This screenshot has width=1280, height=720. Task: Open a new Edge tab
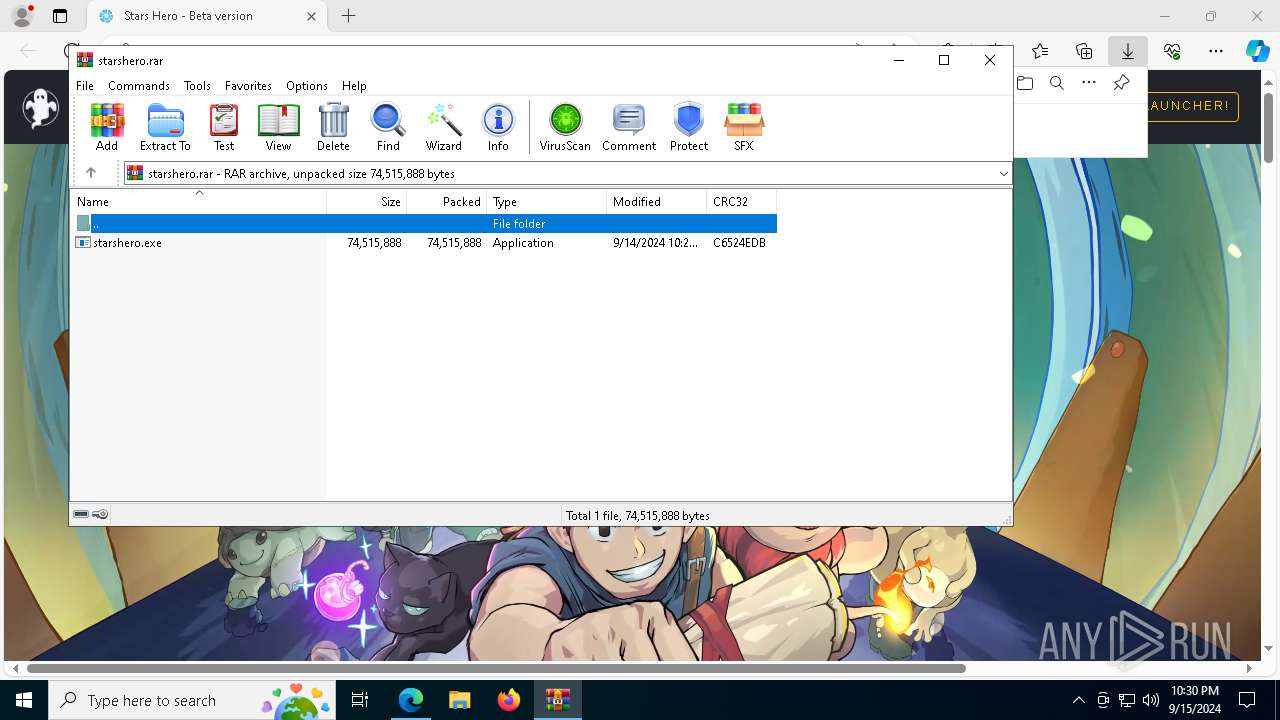[x=348, y=16]
